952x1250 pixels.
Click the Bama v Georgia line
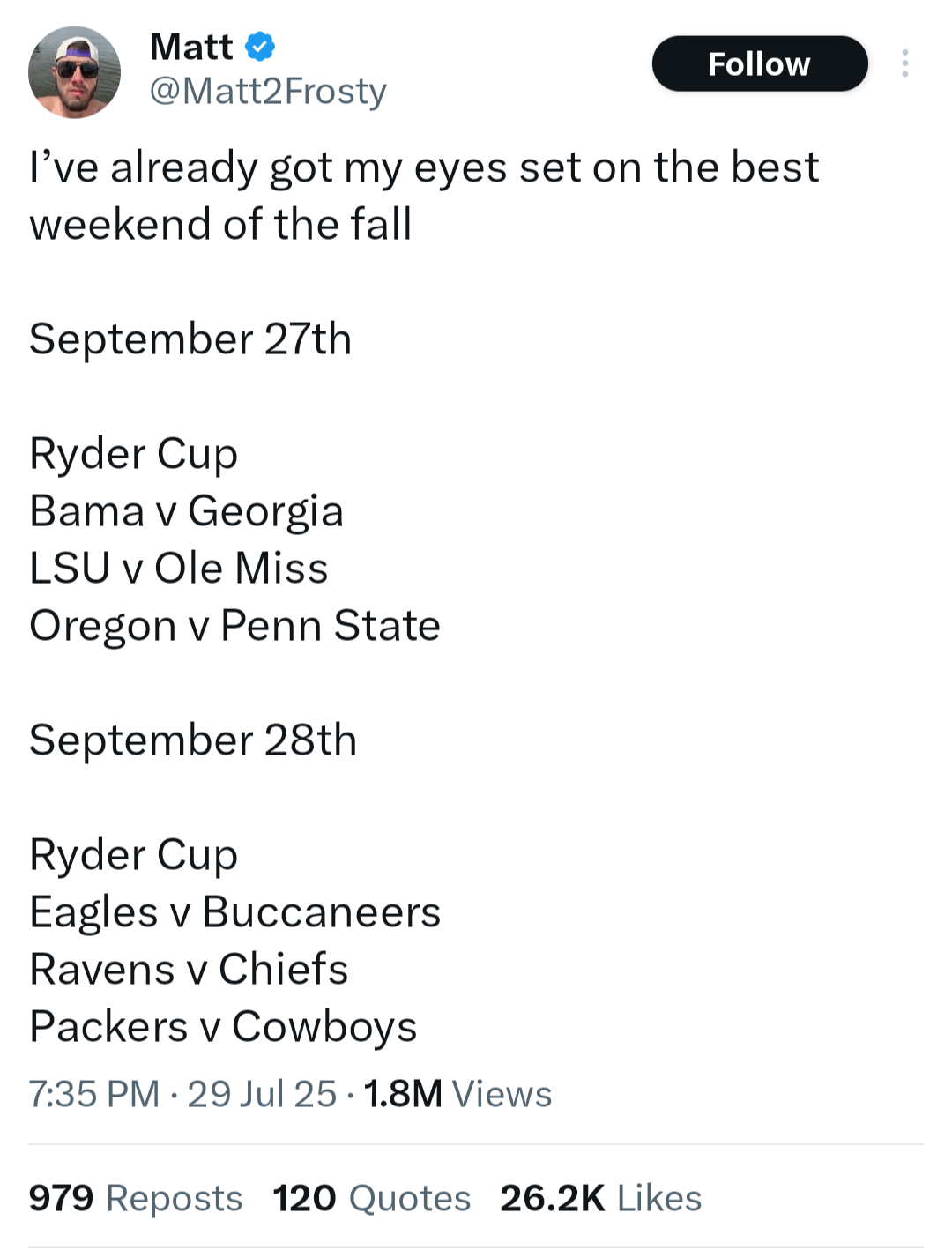(186, 511)
